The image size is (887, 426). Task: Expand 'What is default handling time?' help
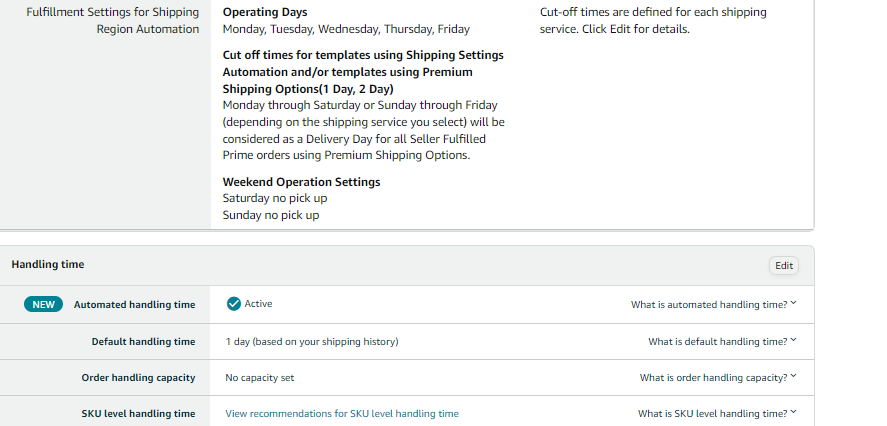(x=722, y=341)
